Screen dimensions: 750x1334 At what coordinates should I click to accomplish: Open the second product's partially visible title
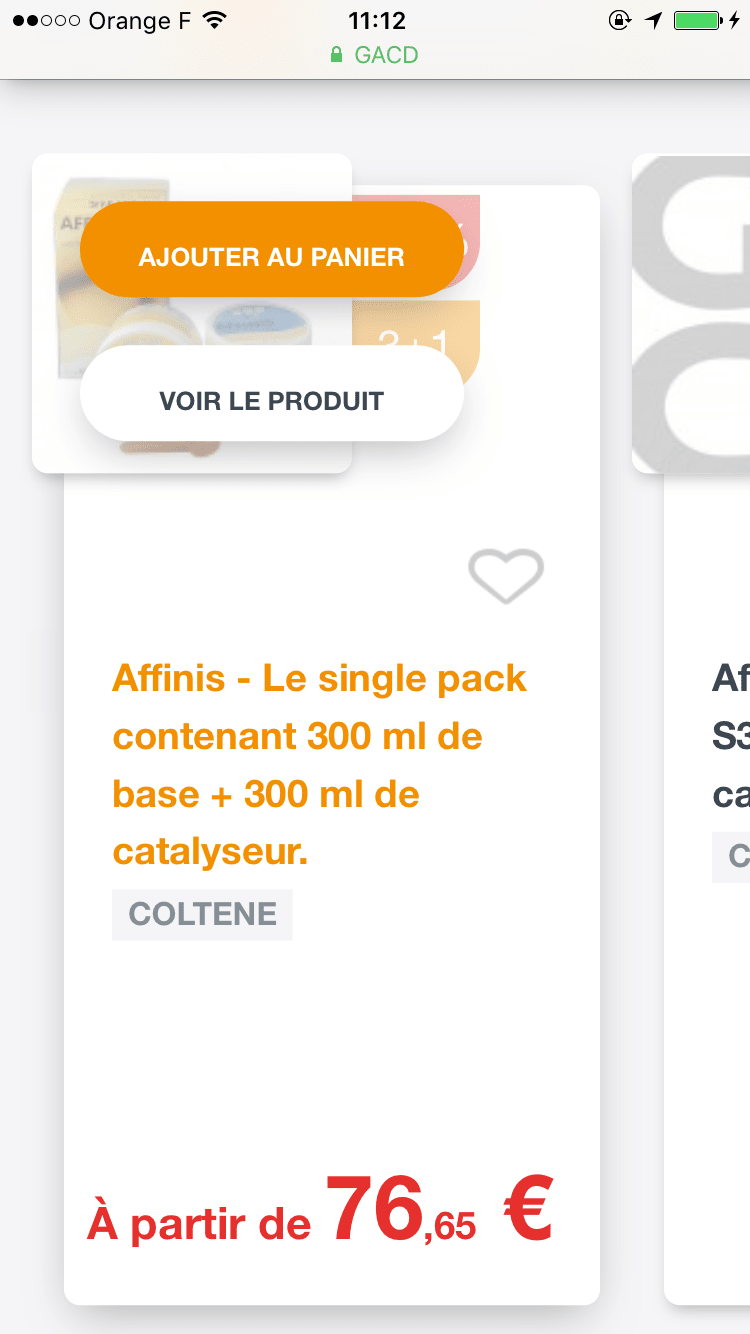(730, 736)
